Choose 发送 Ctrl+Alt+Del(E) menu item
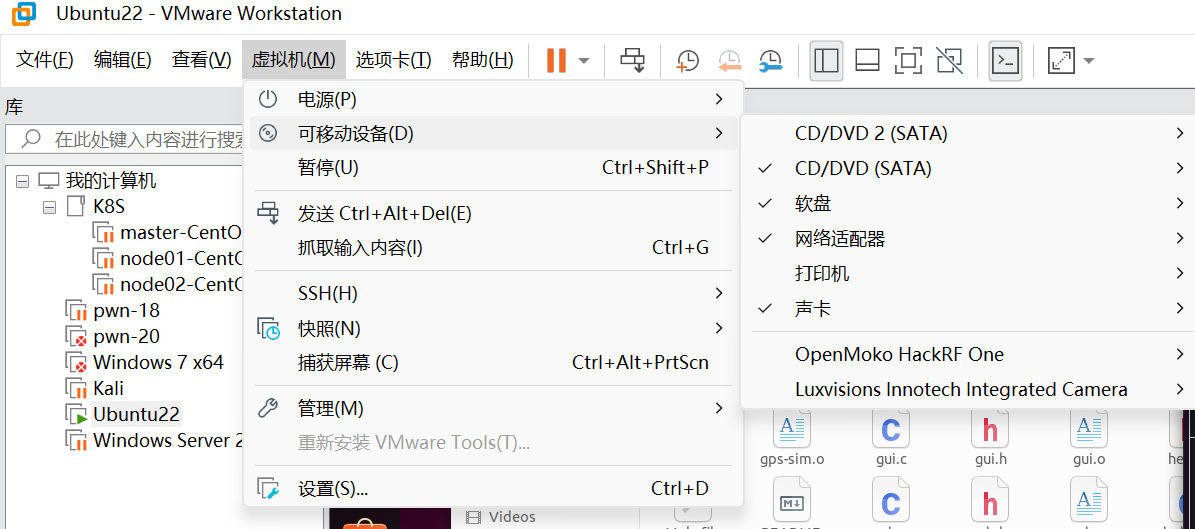 click(493, 213)
